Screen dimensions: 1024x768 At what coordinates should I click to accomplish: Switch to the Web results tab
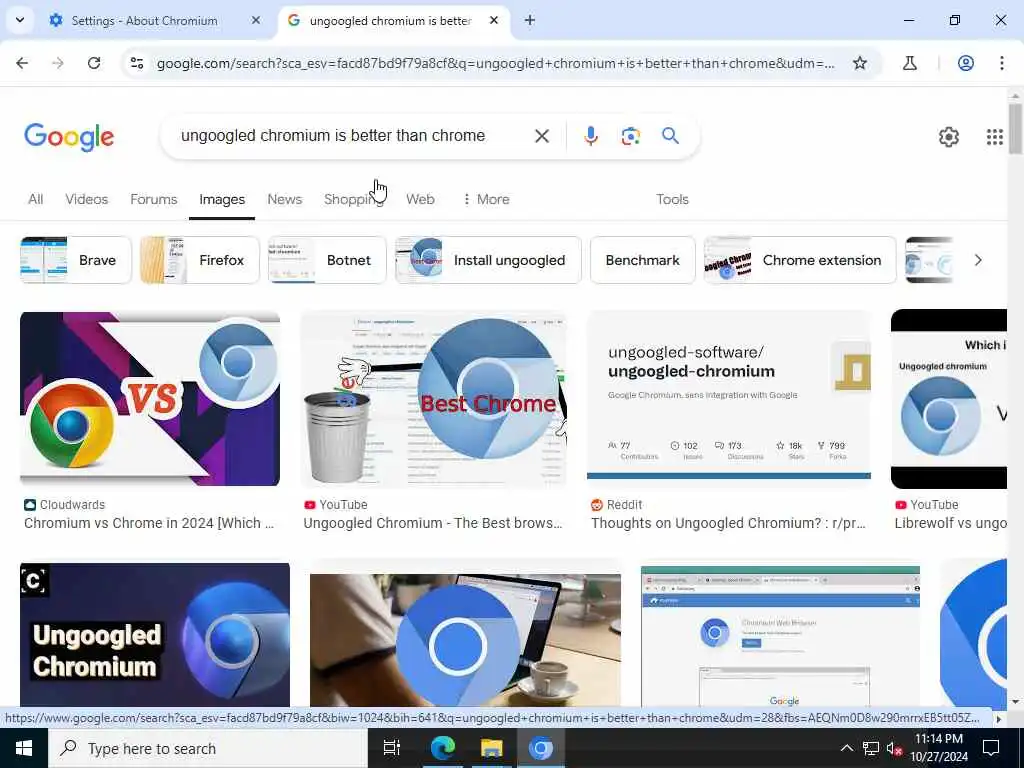[420, 199]
